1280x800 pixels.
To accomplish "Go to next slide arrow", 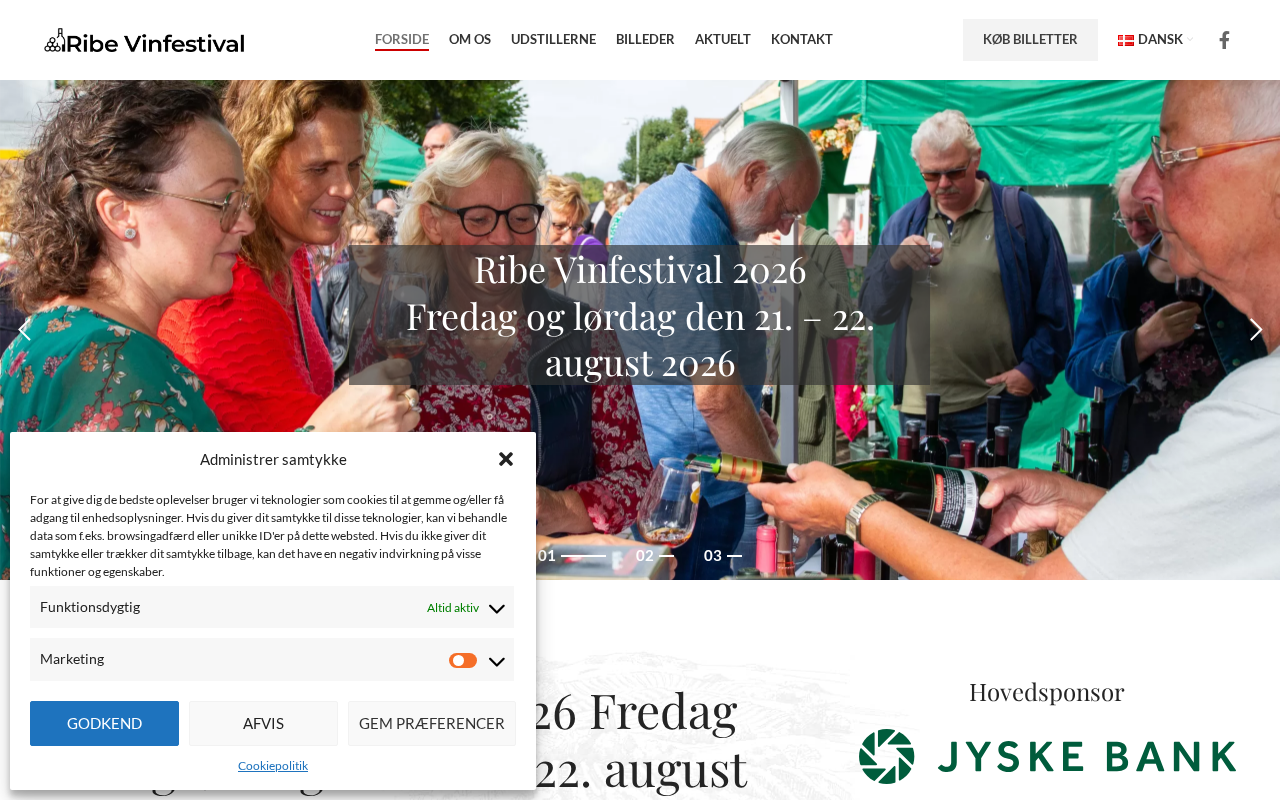I will pos(1256,330).
